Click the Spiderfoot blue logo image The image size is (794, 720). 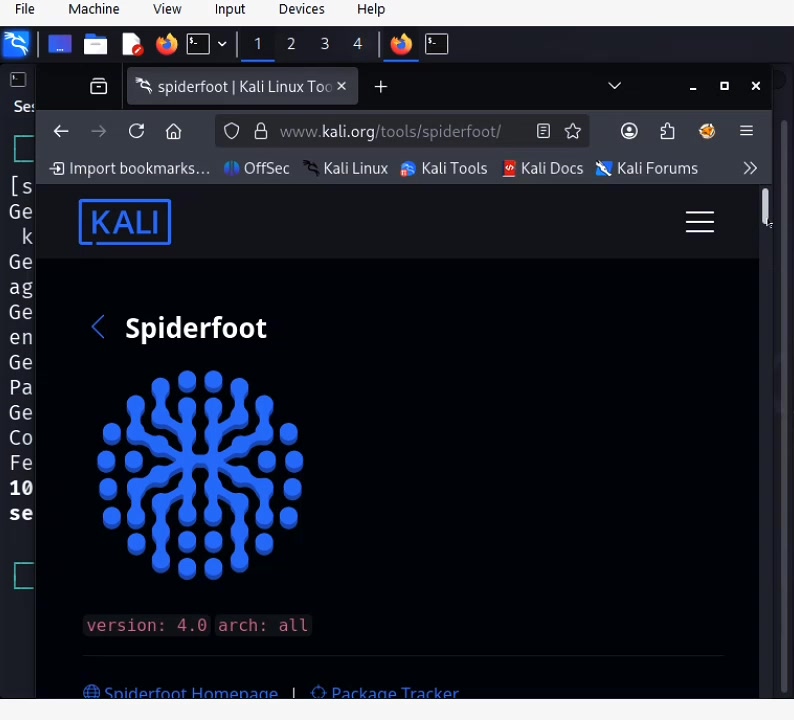201,475
